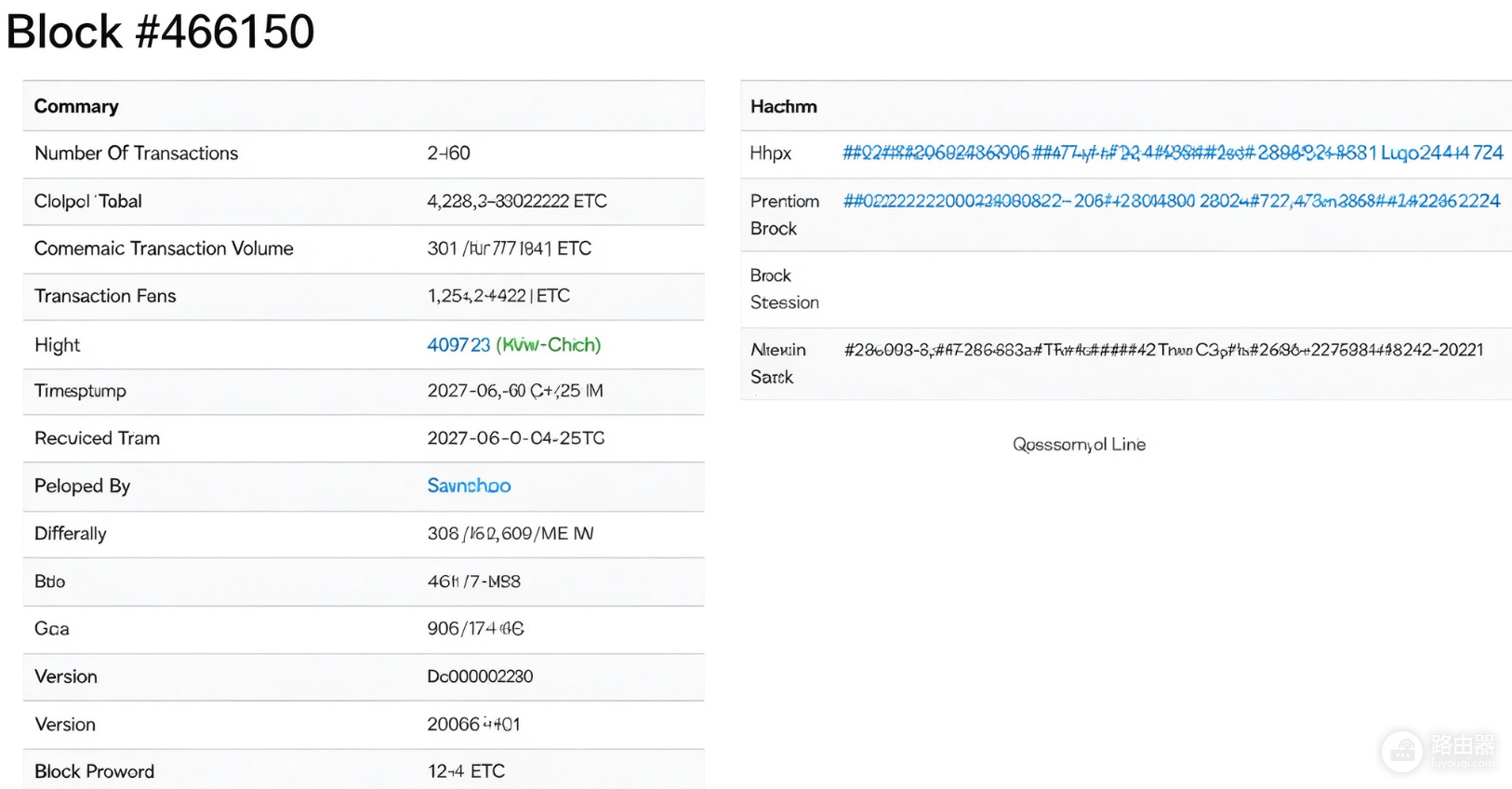Viewport: 1512px width, 789px height.
Task: Click the "Transaction Fans" label
Action: click(105, 296)
